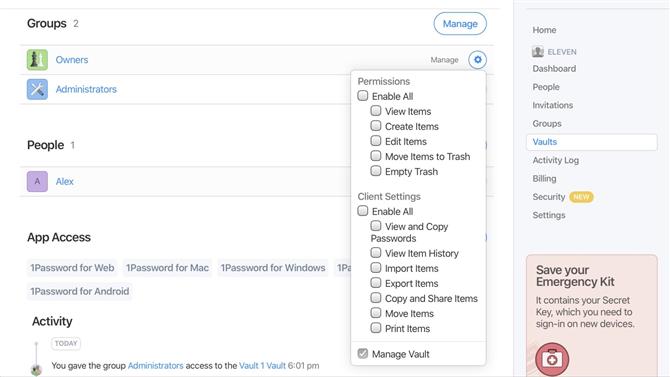Enable View Items permission
The image size is (670, 377).
point(376,111)
